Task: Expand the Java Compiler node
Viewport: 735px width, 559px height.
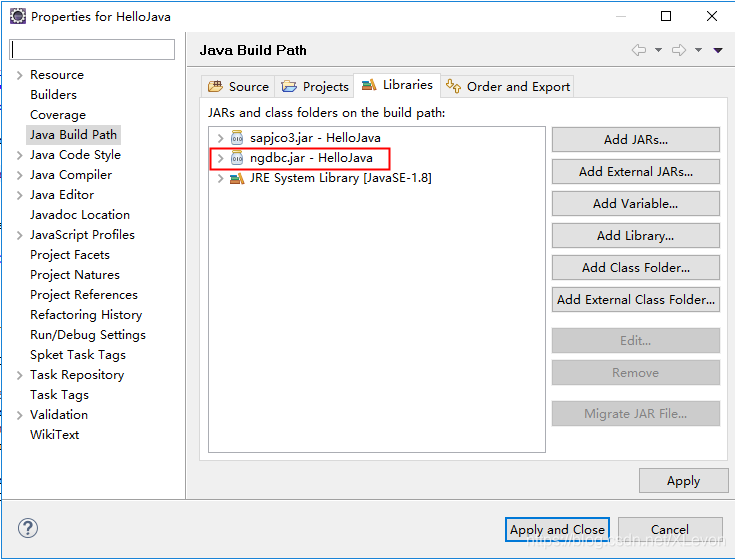Action: click(x=19, y=175)
